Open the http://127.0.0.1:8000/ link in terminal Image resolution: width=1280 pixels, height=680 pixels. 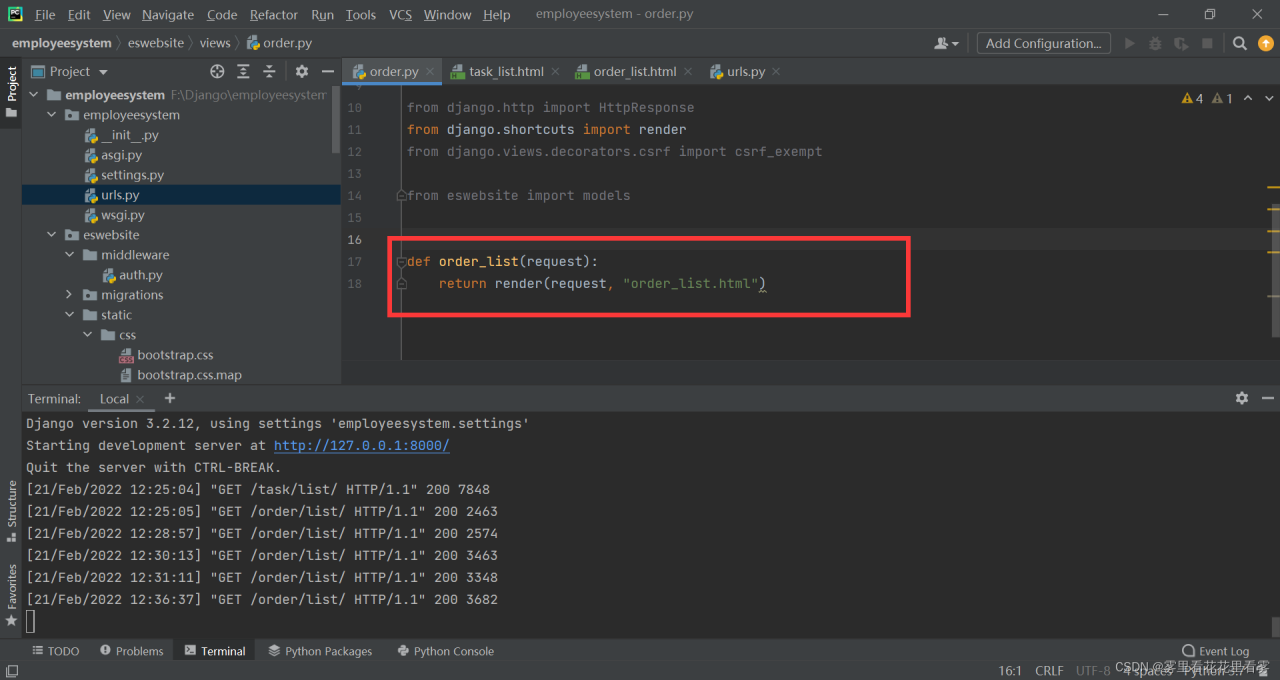[361, 446]
